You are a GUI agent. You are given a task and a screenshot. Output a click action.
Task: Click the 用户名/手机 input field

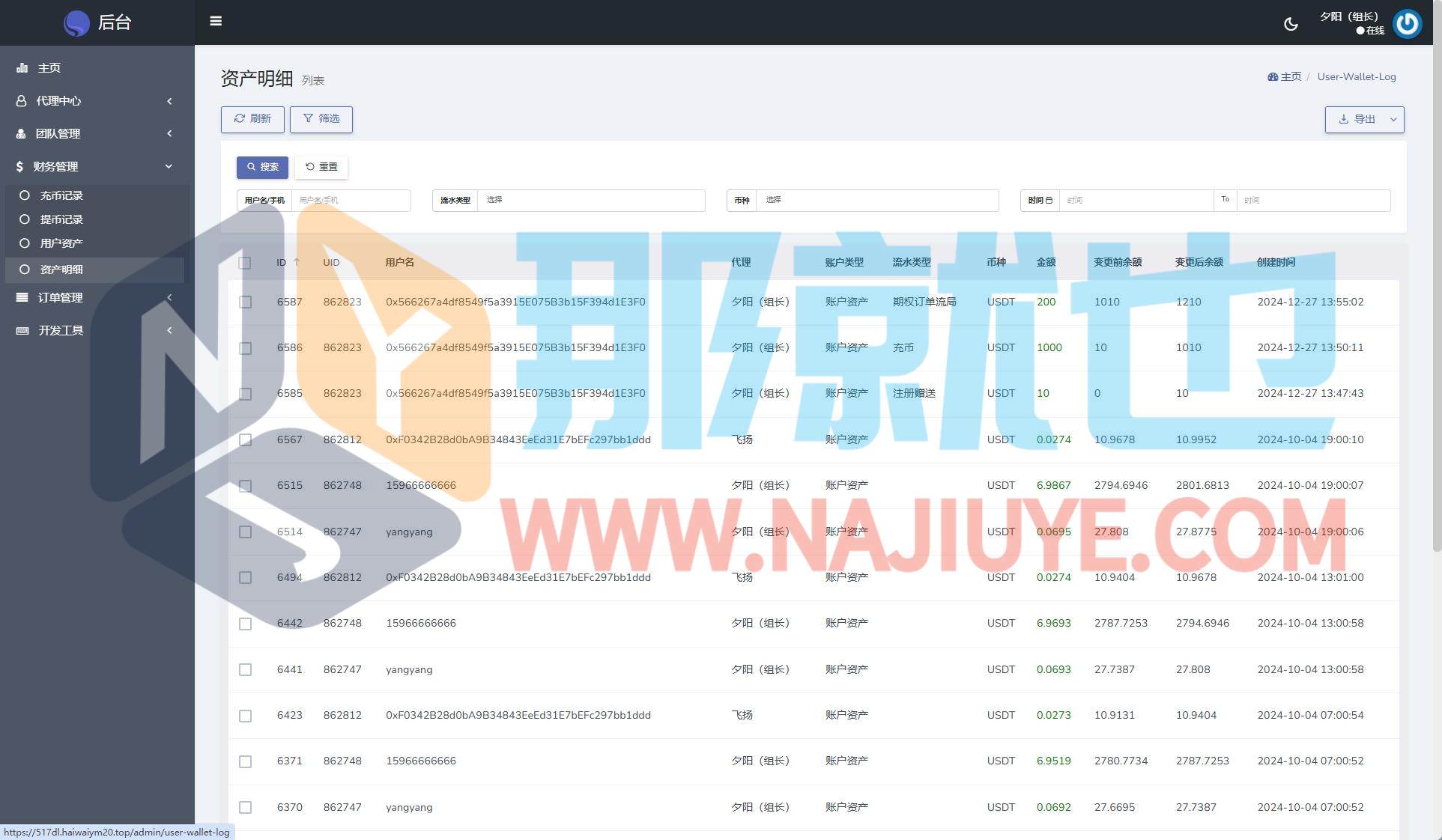[350, 200]
